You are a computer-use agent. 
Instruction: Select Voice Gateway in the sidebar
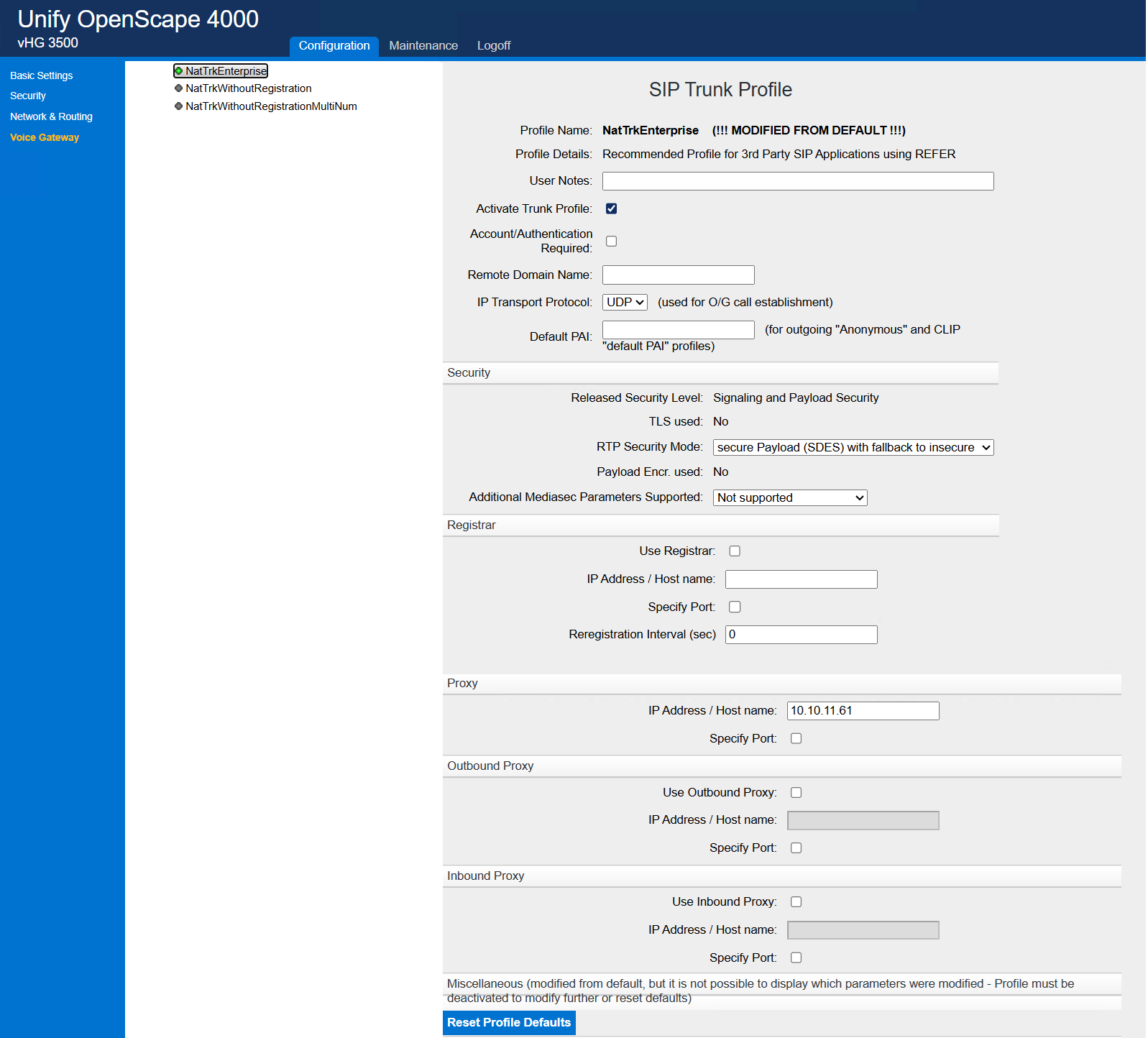(45, 137)
